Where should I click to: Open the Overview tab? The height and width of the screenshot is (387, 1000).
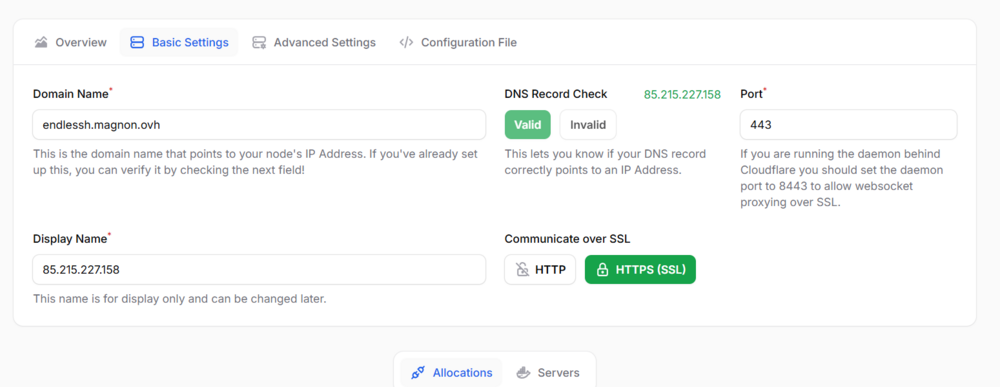coord(70,43)
